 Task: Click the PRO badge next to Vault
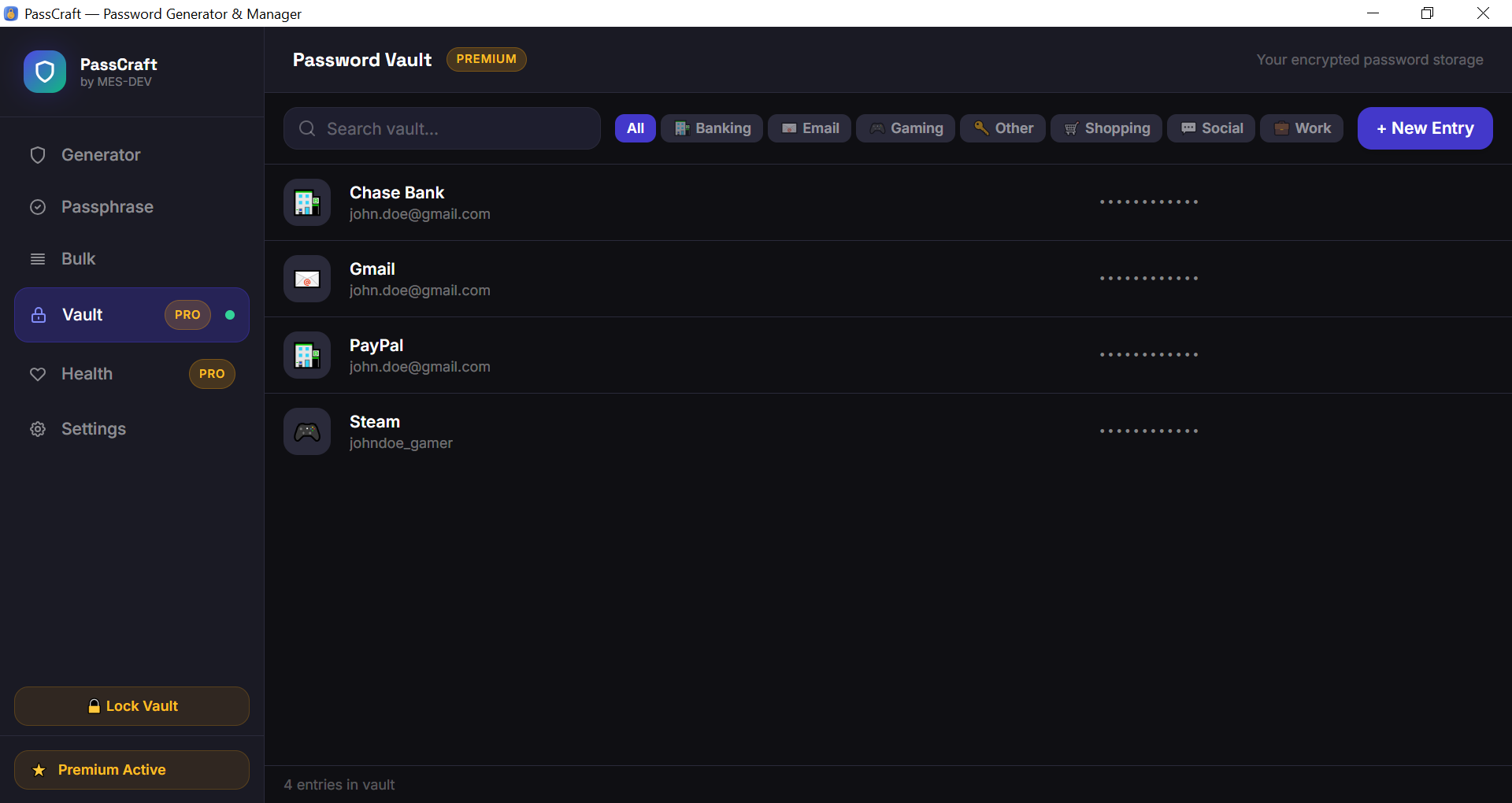pos(187,315)
